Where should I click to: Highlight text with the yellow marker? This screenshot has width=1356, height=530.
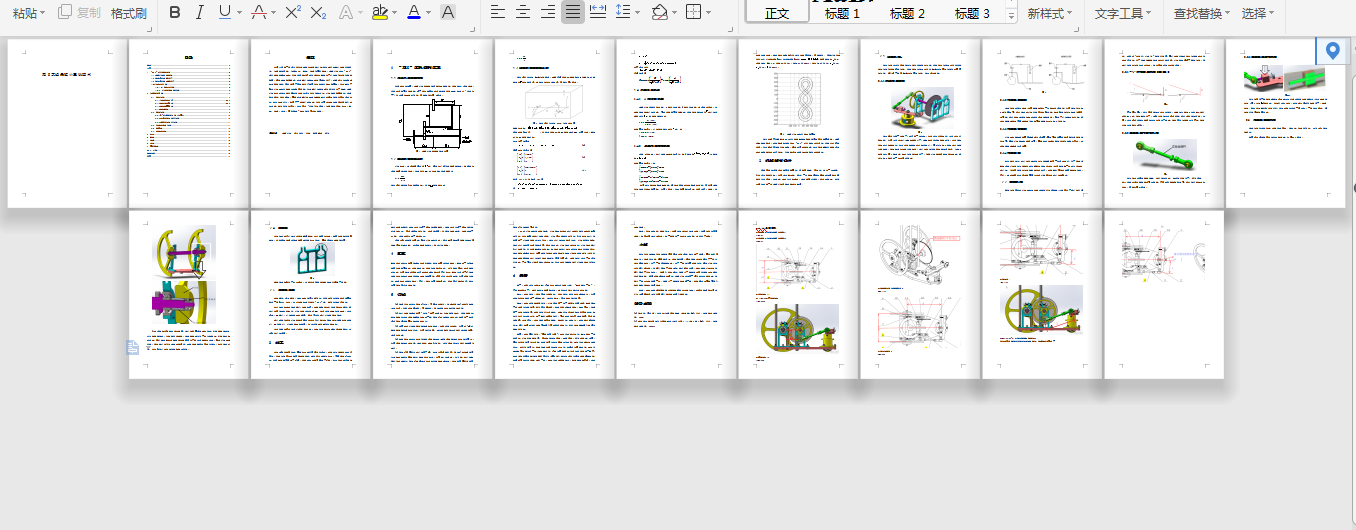coord(379,13)
